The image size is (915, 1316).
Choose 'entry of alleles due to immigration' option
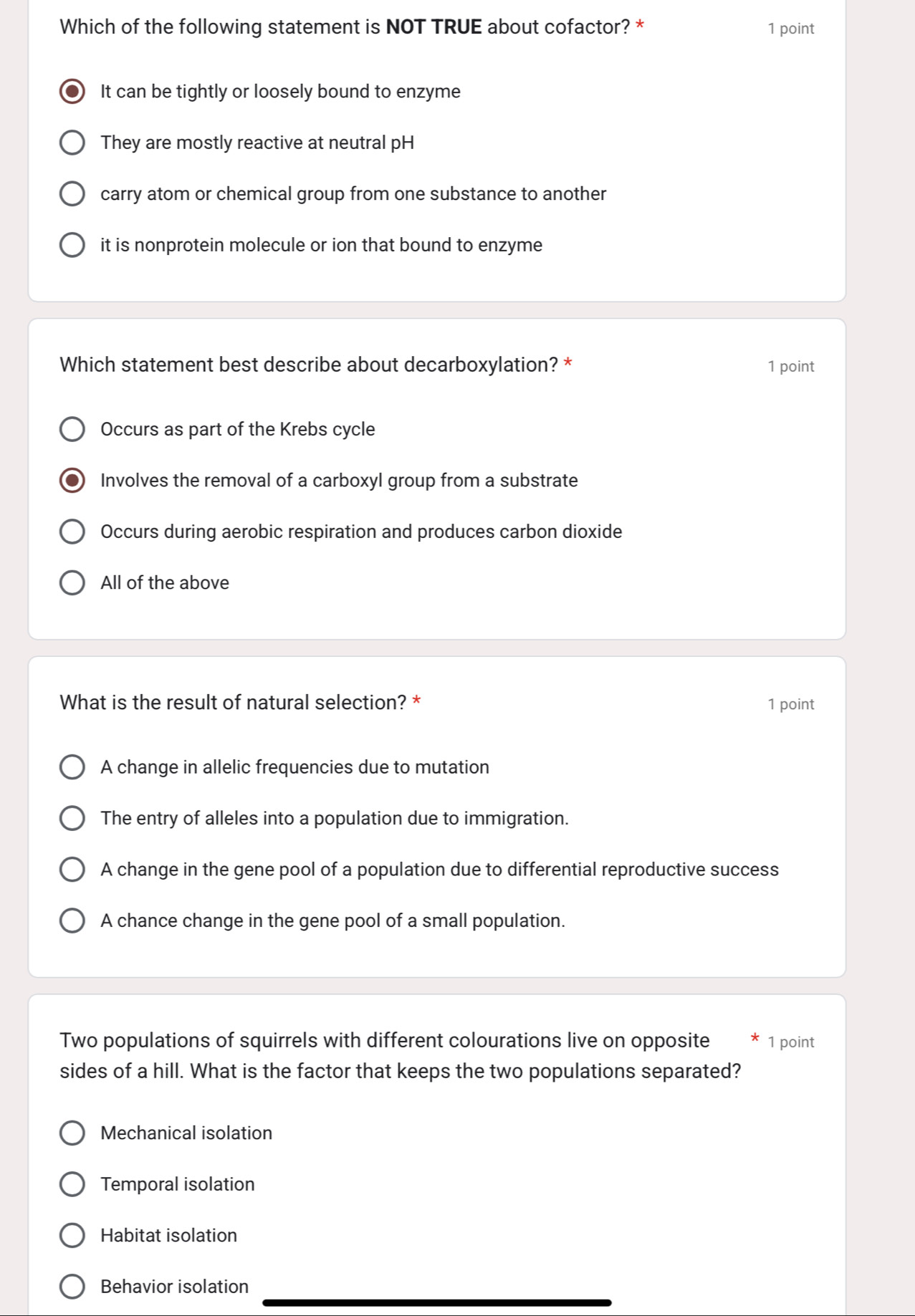tap(72, 818)
